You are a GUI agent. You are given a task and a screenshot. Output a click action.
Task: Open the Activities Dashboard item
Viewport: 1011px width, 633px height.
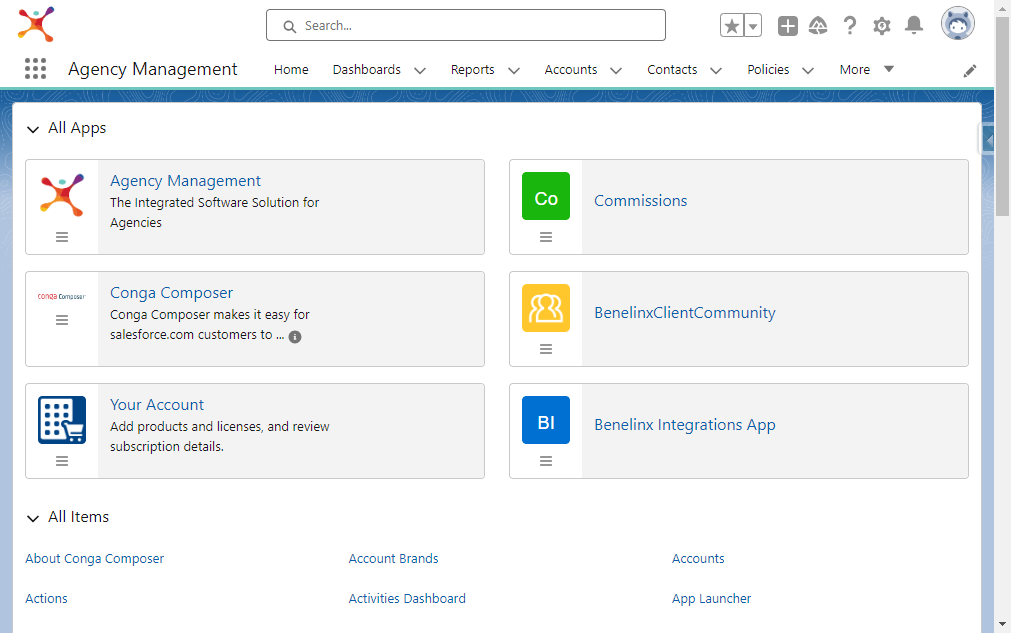[407, 599]
